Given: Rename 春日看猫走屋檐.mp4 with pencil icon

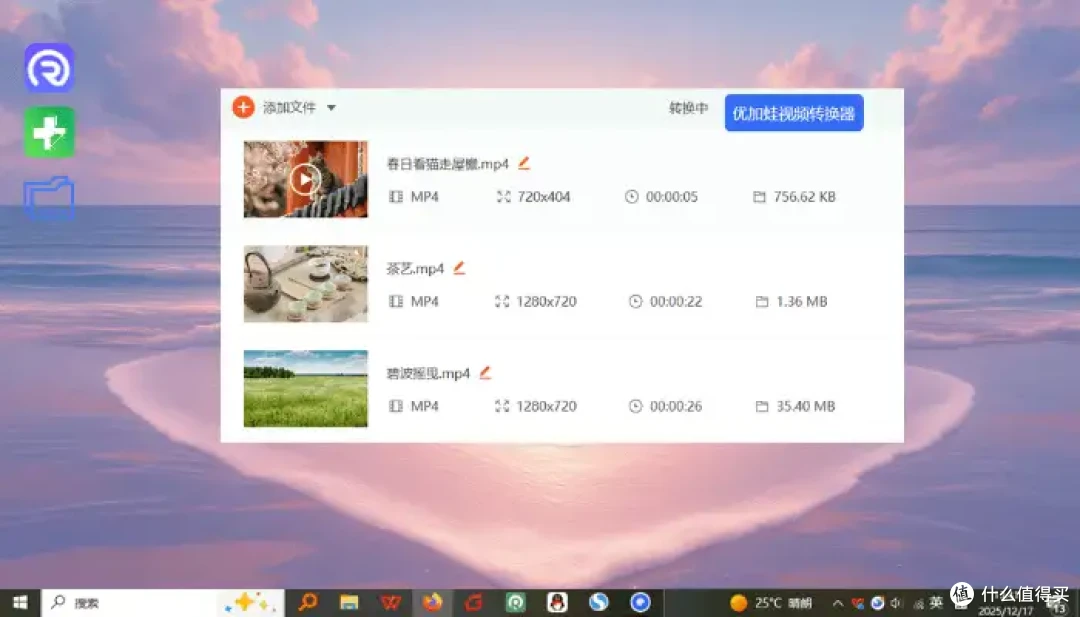Looking at the screenshot, I should pyautogui.click(x=524, y=163).
